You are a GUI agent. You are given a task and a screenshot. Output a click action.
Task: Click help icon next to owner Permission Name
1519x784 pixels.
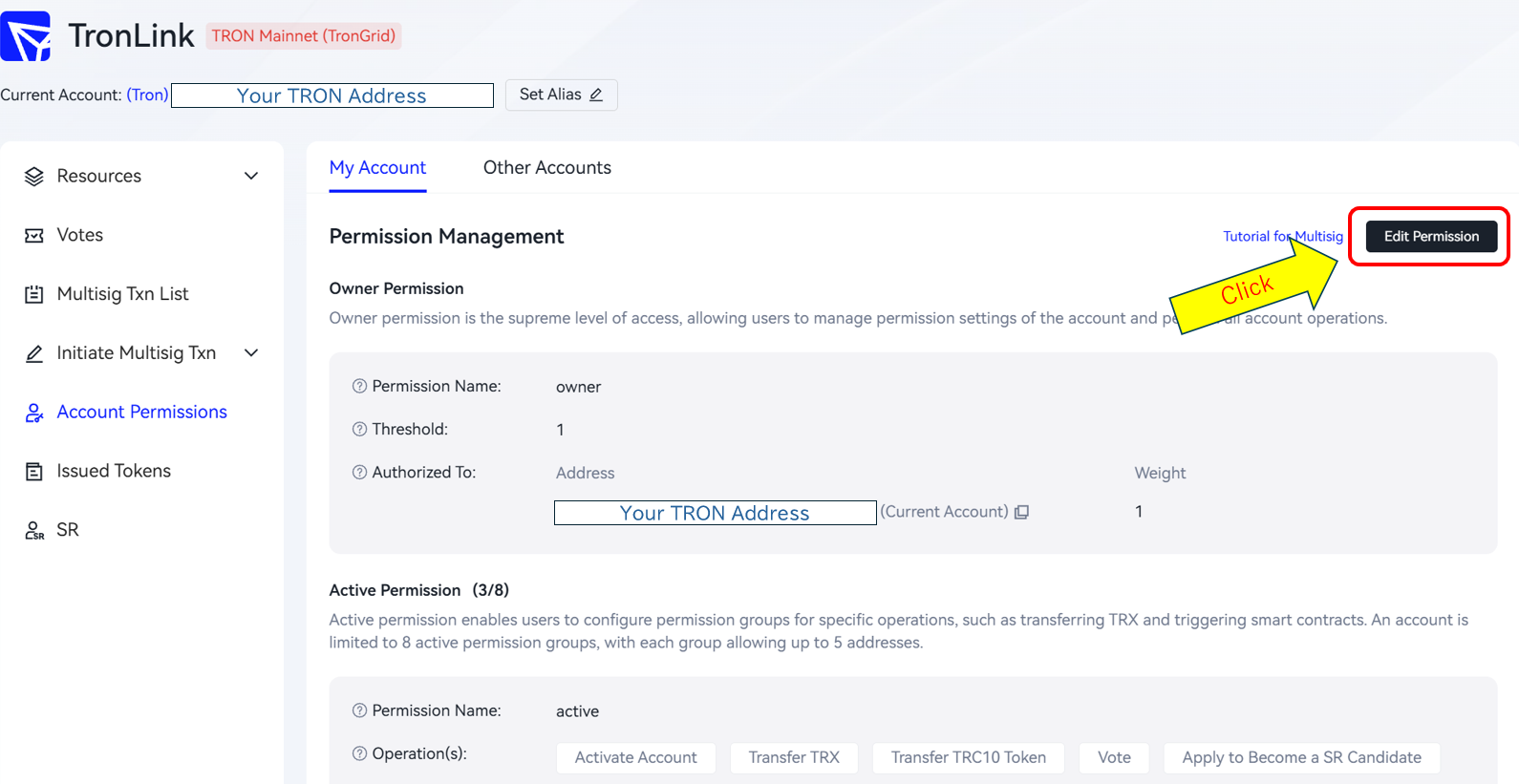[359, 386]
